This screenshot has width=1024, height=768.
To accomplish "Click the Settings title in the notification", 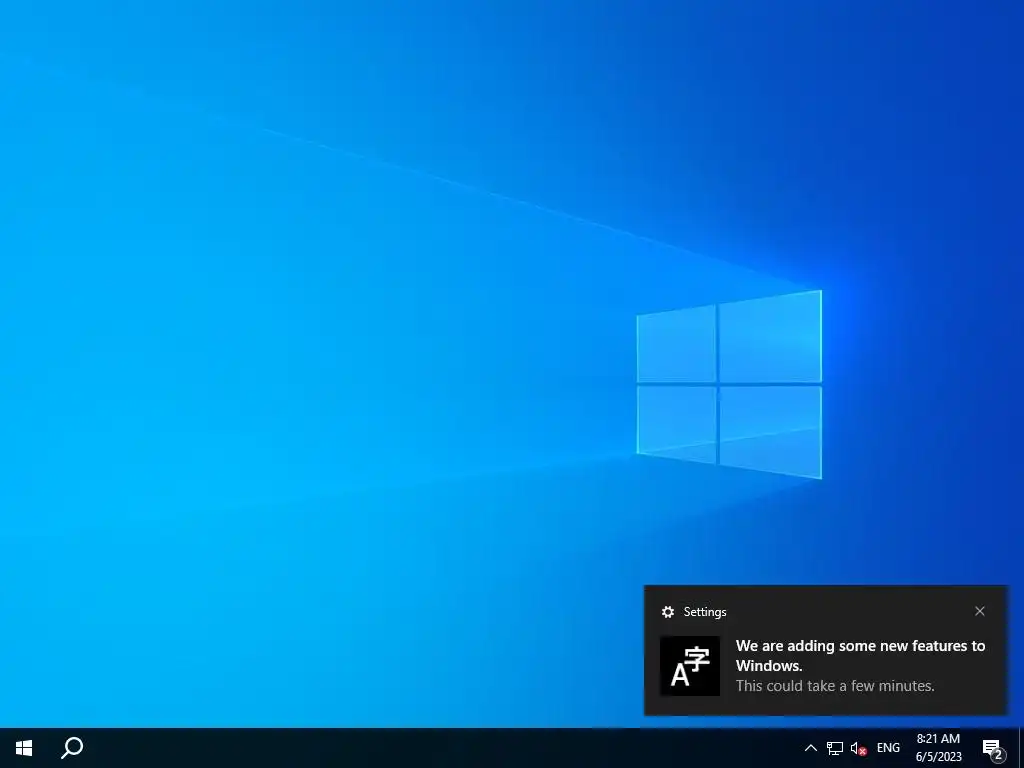I will click(705, 612).
